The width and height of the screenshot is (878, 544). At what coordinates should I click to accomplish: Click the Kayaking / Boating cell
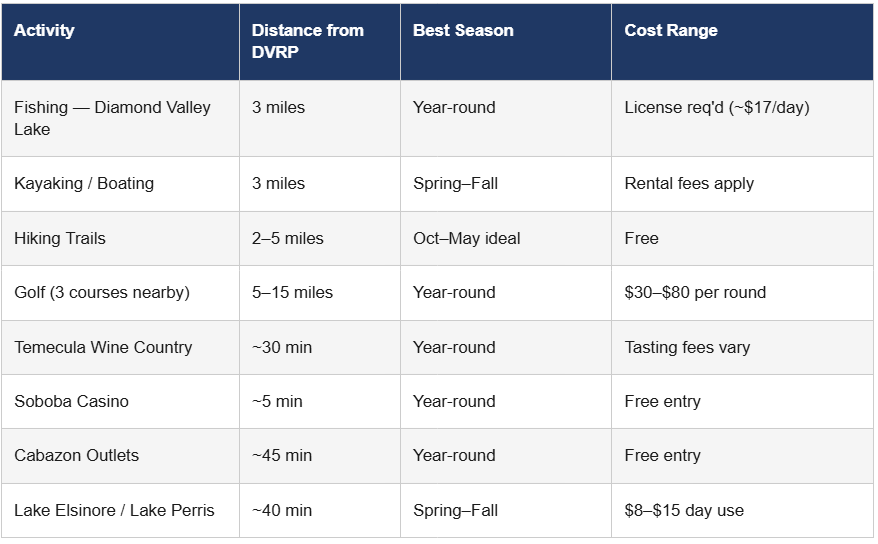(x=84, y=184)
